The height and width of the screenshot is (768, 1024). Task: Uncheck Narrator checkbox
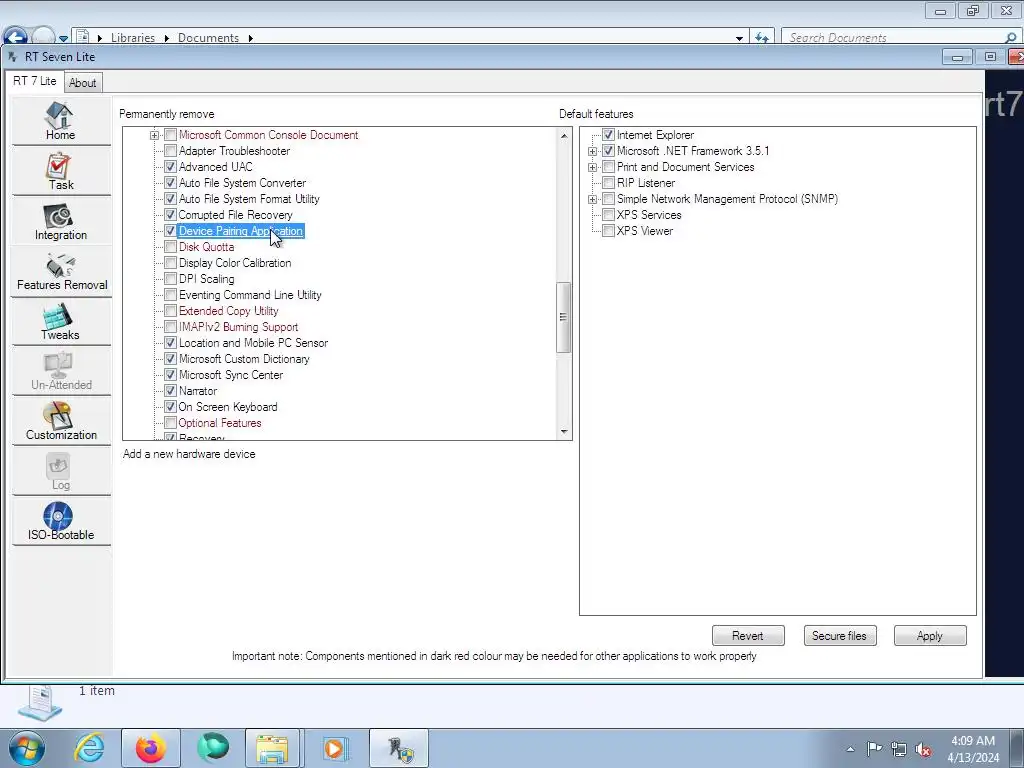[x=170, y=391]
